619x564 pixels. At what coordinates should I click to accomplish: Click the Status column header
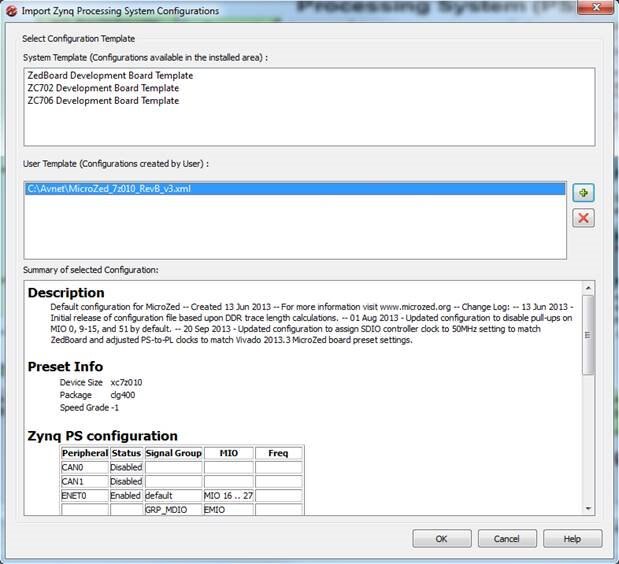coord(126,453)
